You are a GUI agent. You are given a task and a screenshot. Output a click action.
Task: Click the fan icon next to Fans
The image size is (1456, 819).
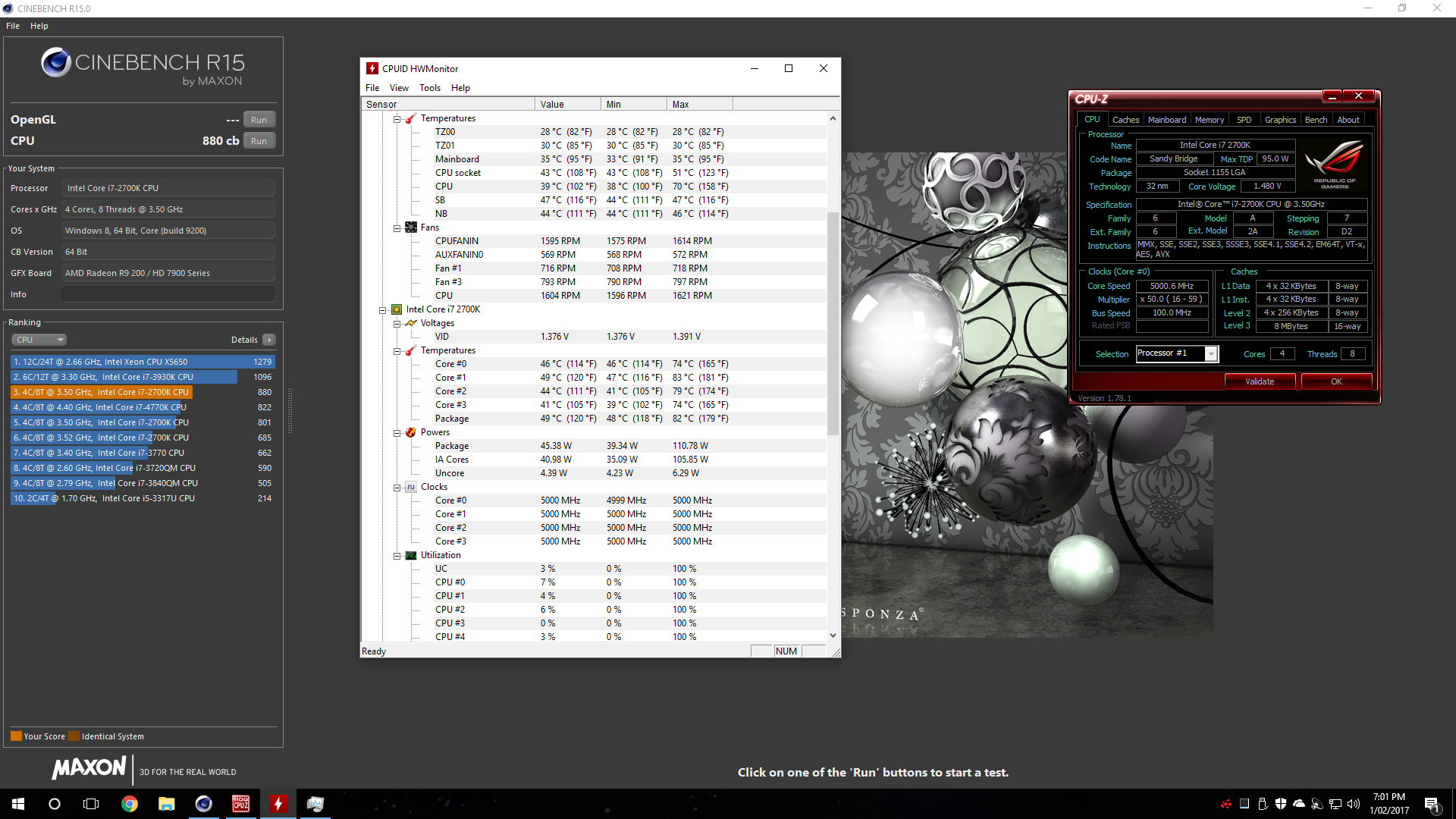[410, 227]
